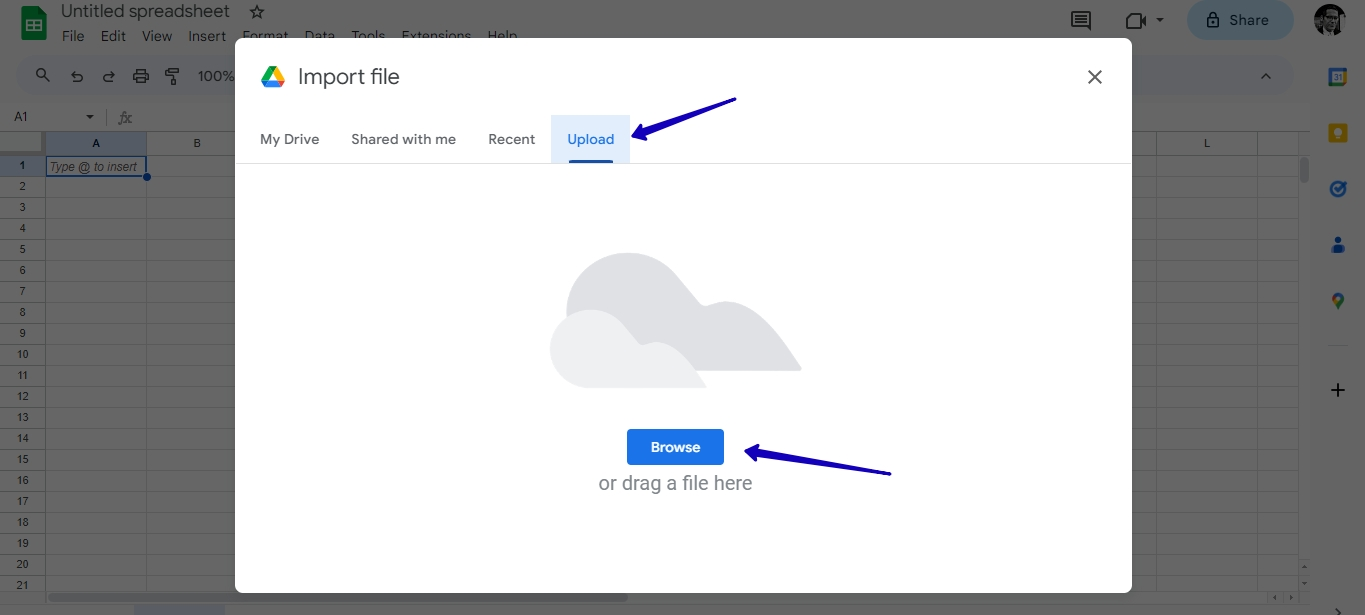Select cell A1 with Type @ to insert
Screen dimensions: 1365x615
point(96,167)
